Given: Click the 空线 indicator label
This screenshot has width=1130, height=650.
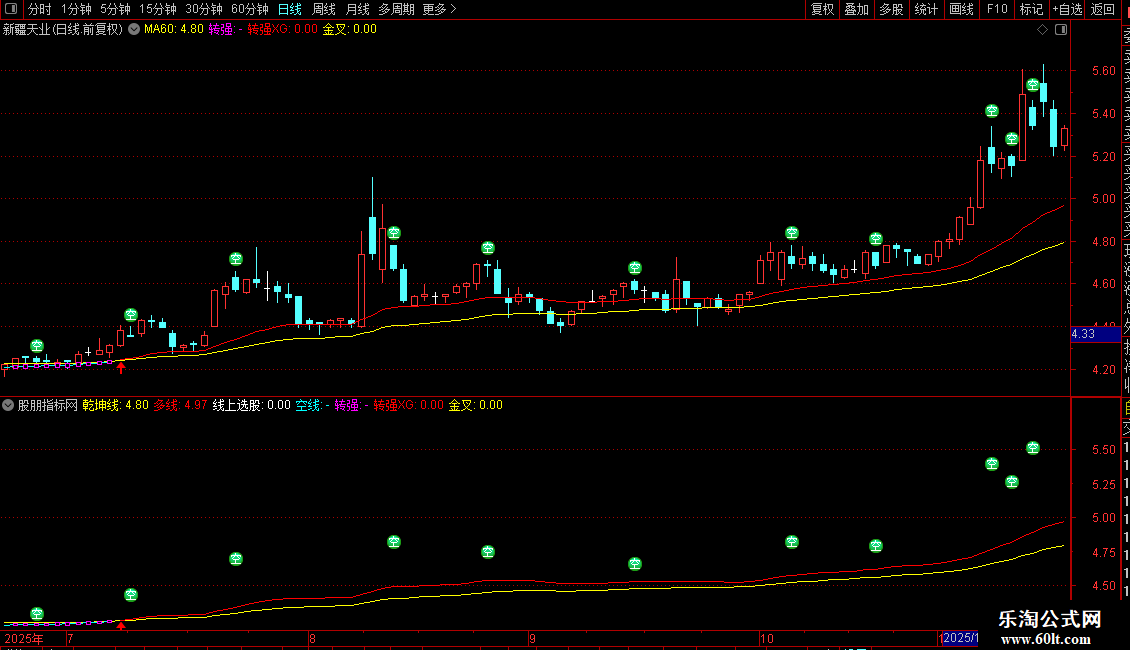Looking at the screenshot, I should (x=312, y=405).
